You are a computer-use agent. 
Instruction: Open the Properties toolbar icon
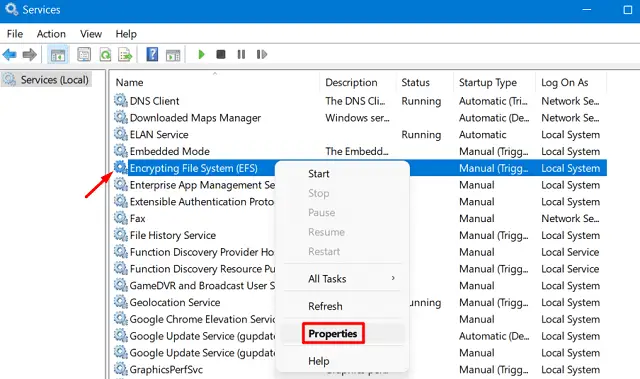pos(84,54)
